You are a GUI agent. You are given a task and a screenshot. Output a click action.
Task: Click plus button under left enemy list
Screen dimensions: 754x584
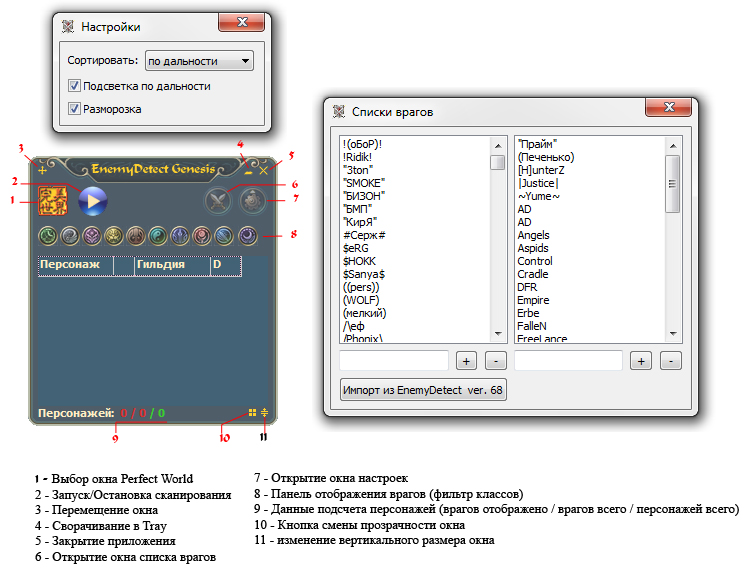(x=466, y=361)
